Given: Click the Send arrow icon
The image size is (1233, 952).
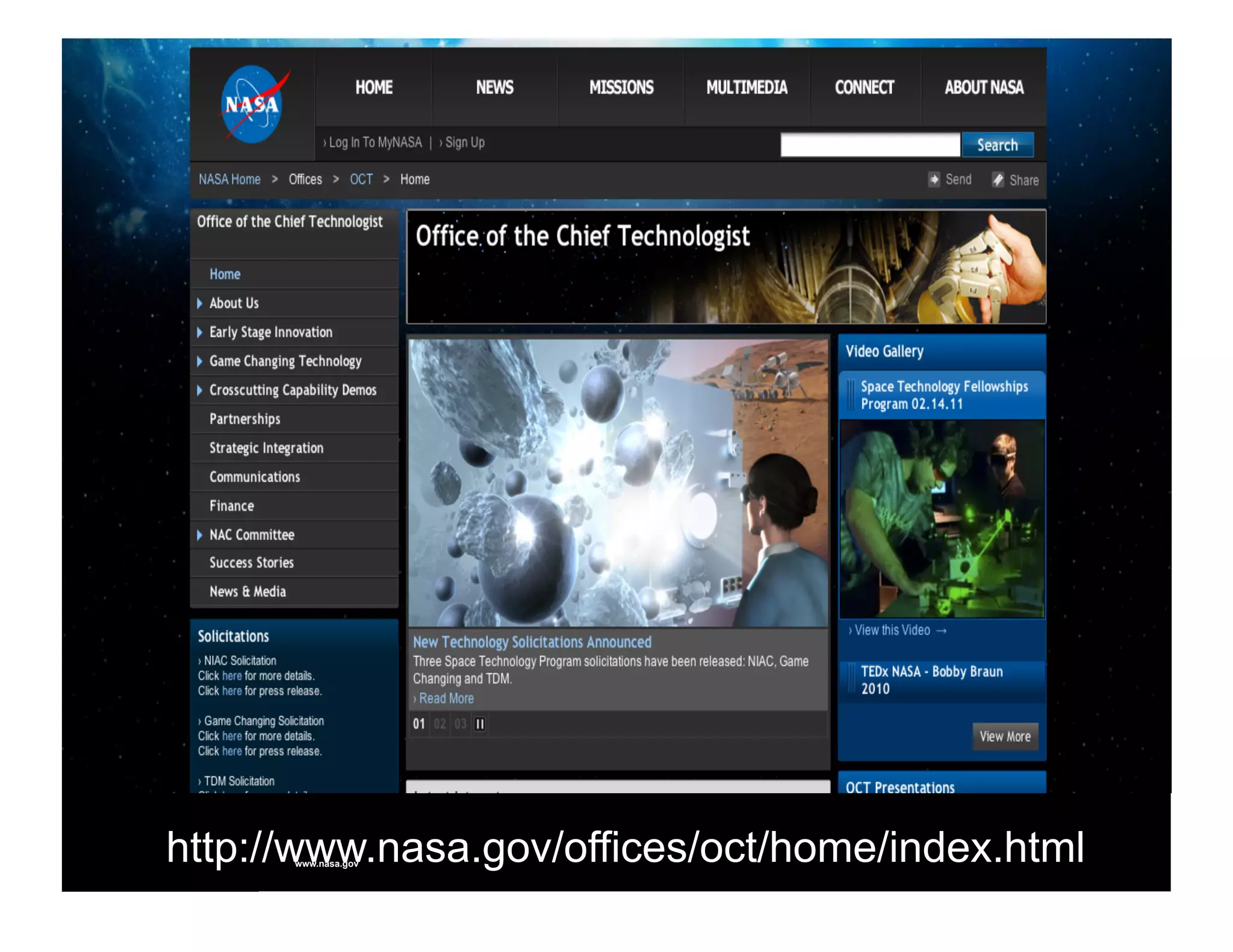Looking at the screenshot, I should point(934,179).
